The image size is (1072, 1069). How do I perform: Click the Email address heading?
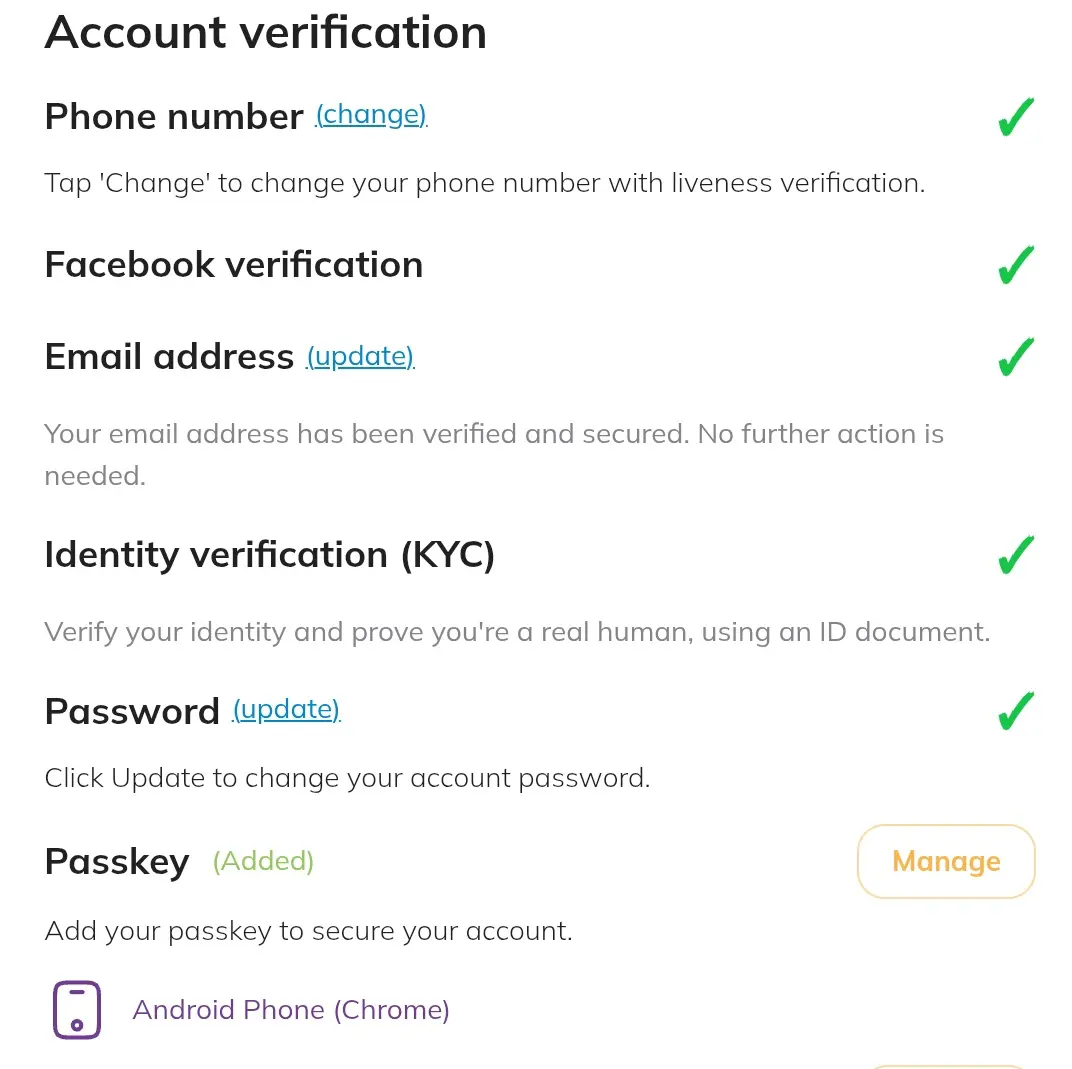click(x=169, y=357)
